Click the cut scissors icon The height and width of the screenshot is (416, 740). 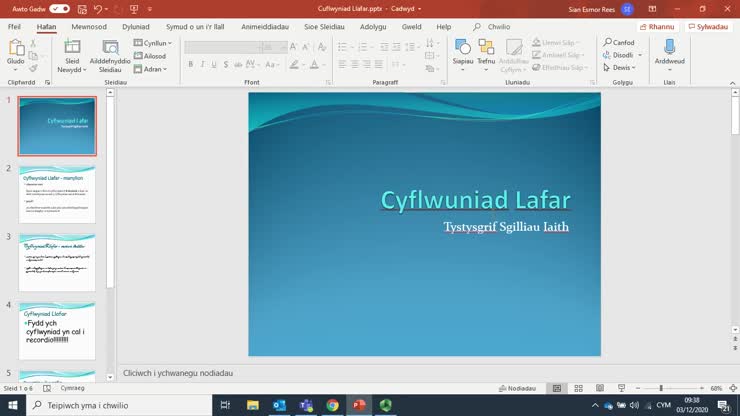[x=33, y=43]
